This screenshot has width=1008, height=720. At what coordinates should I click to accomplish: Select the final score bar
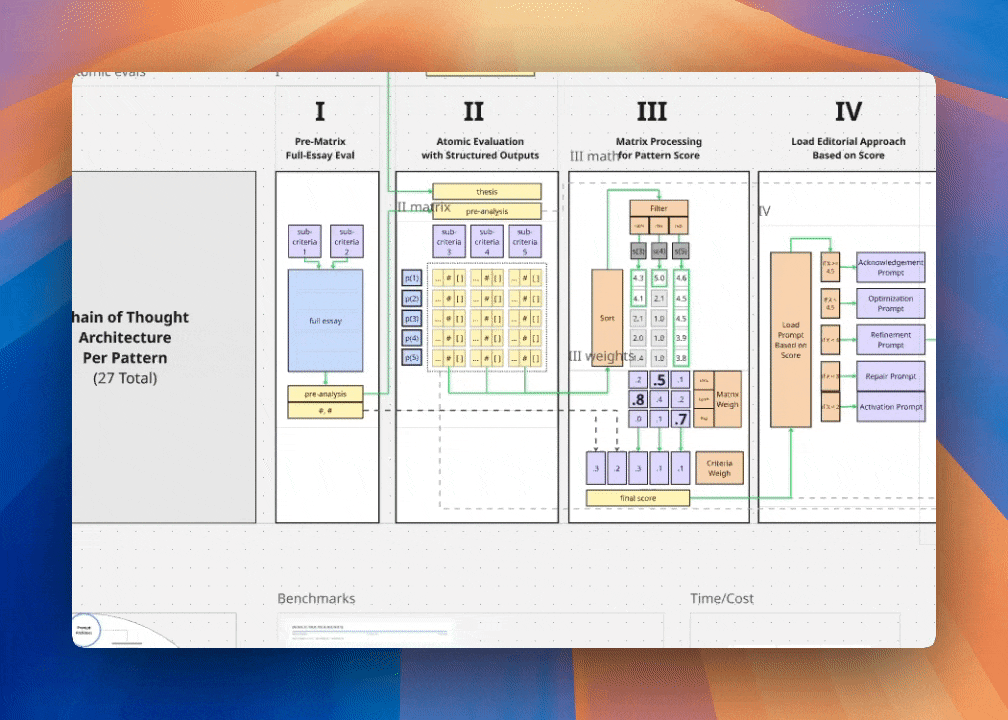click(637, 498)
